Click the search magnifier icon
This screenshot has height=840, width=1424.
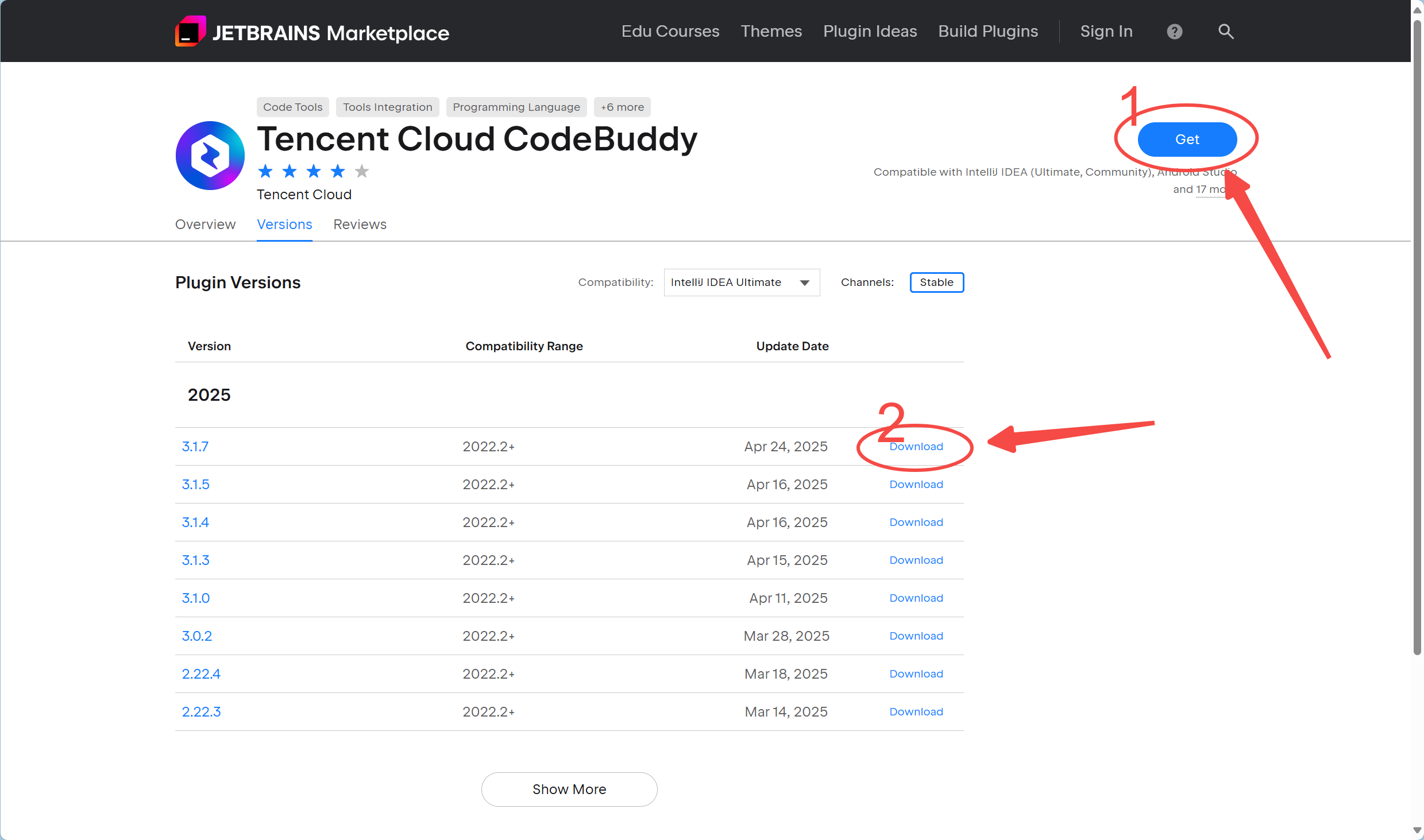click(x=1226, y=32)
